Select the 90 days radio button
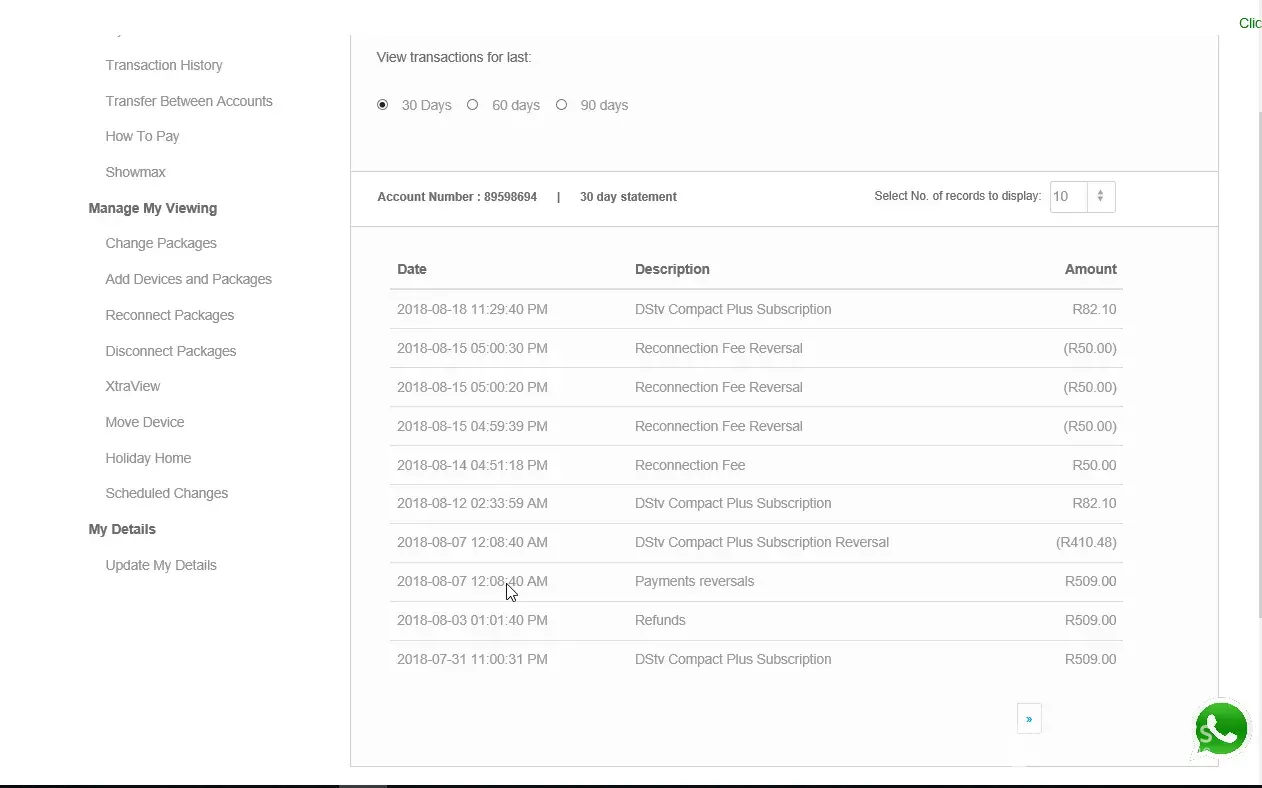The image size is (1262, 788). point(562,105)
